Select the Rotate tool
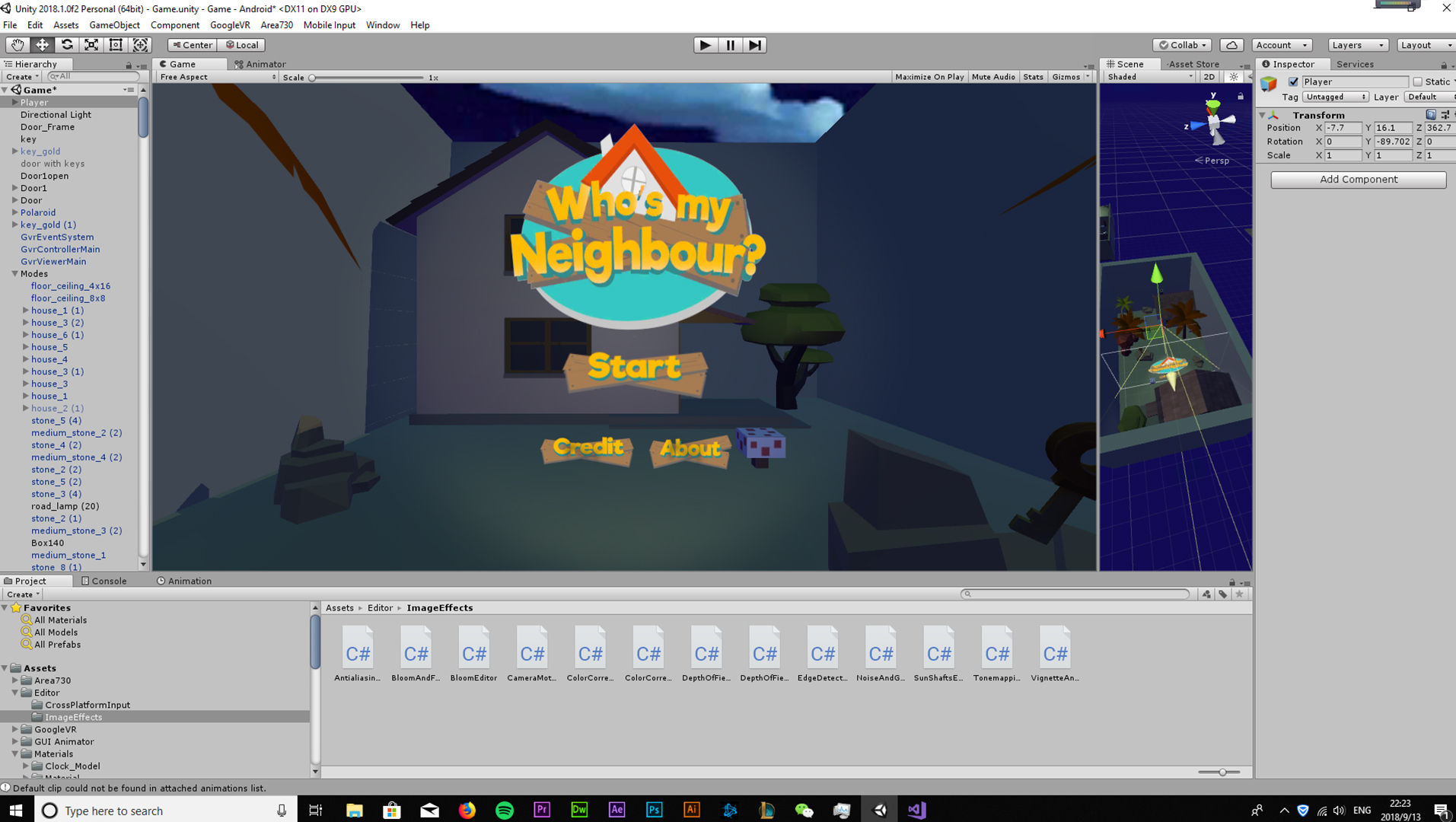The height and width of the screenshot is (822, 1456). pos(67,45)
